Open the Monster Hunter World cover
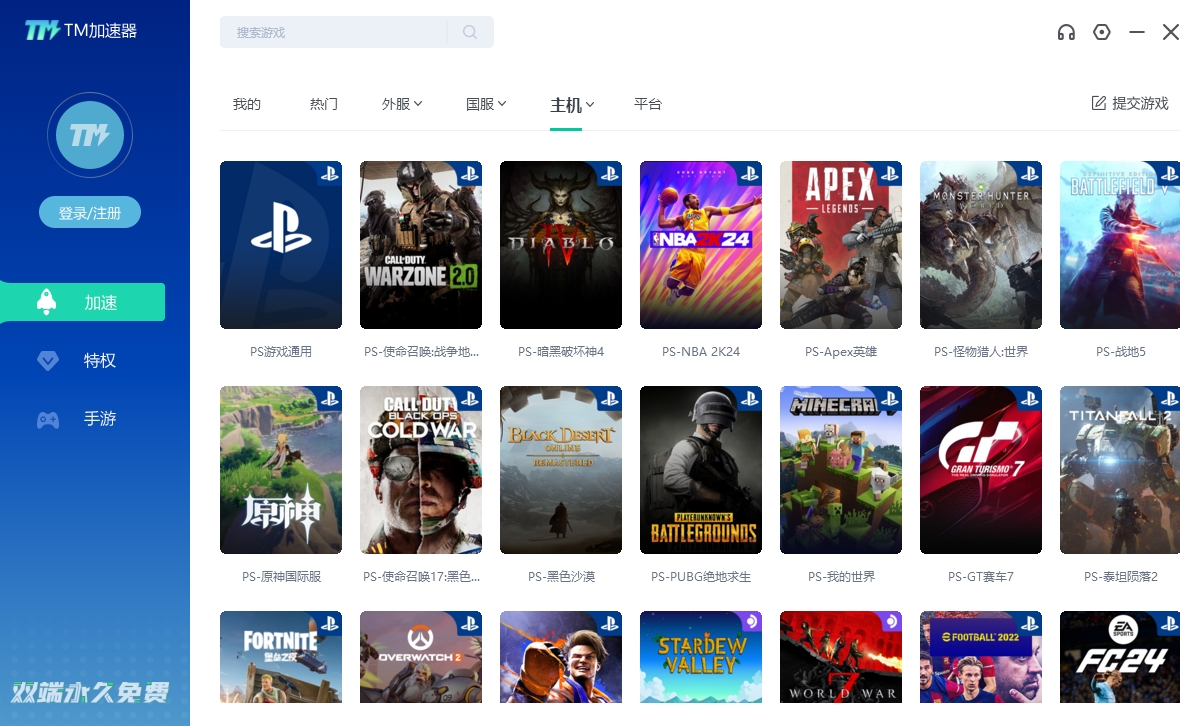Viewport: 1180px width, 726px height. [981, 245]
